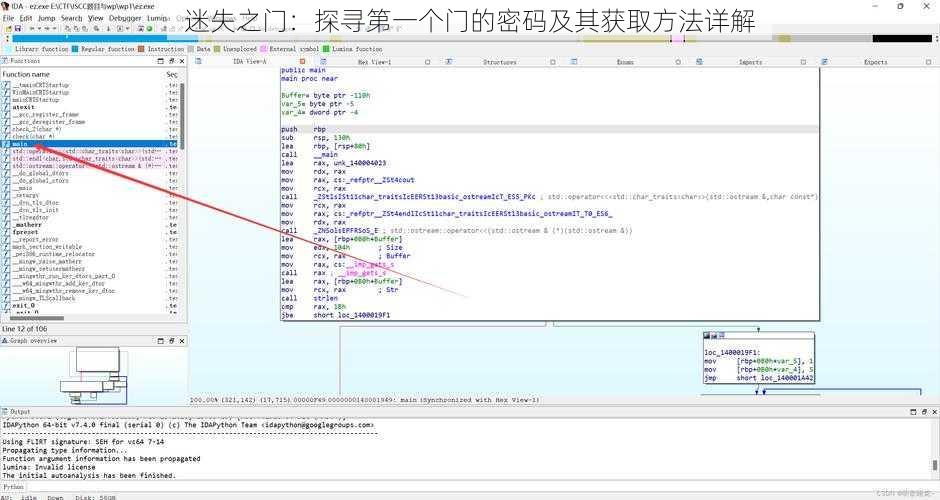940x500 pixels.
Task: Close the Hex View-1 tab
Action: [427, 62]
